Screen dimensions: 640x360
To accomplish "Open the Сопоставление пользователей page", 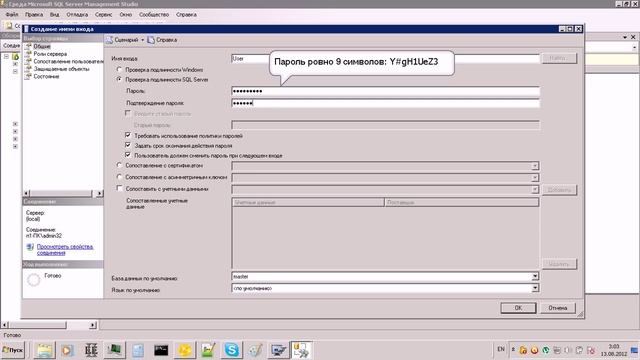I will pos(68,61).
